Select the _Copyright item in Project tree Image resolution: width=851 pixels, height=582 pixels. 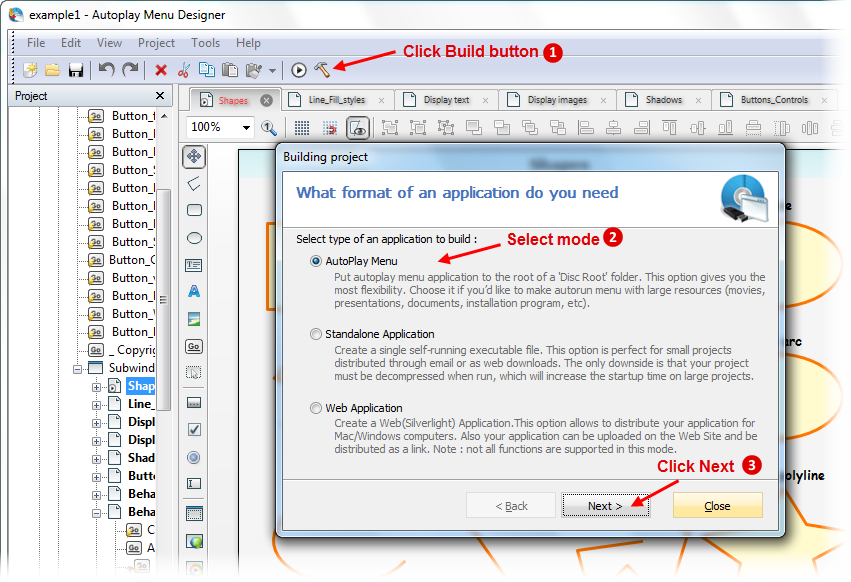coord(132,350)
